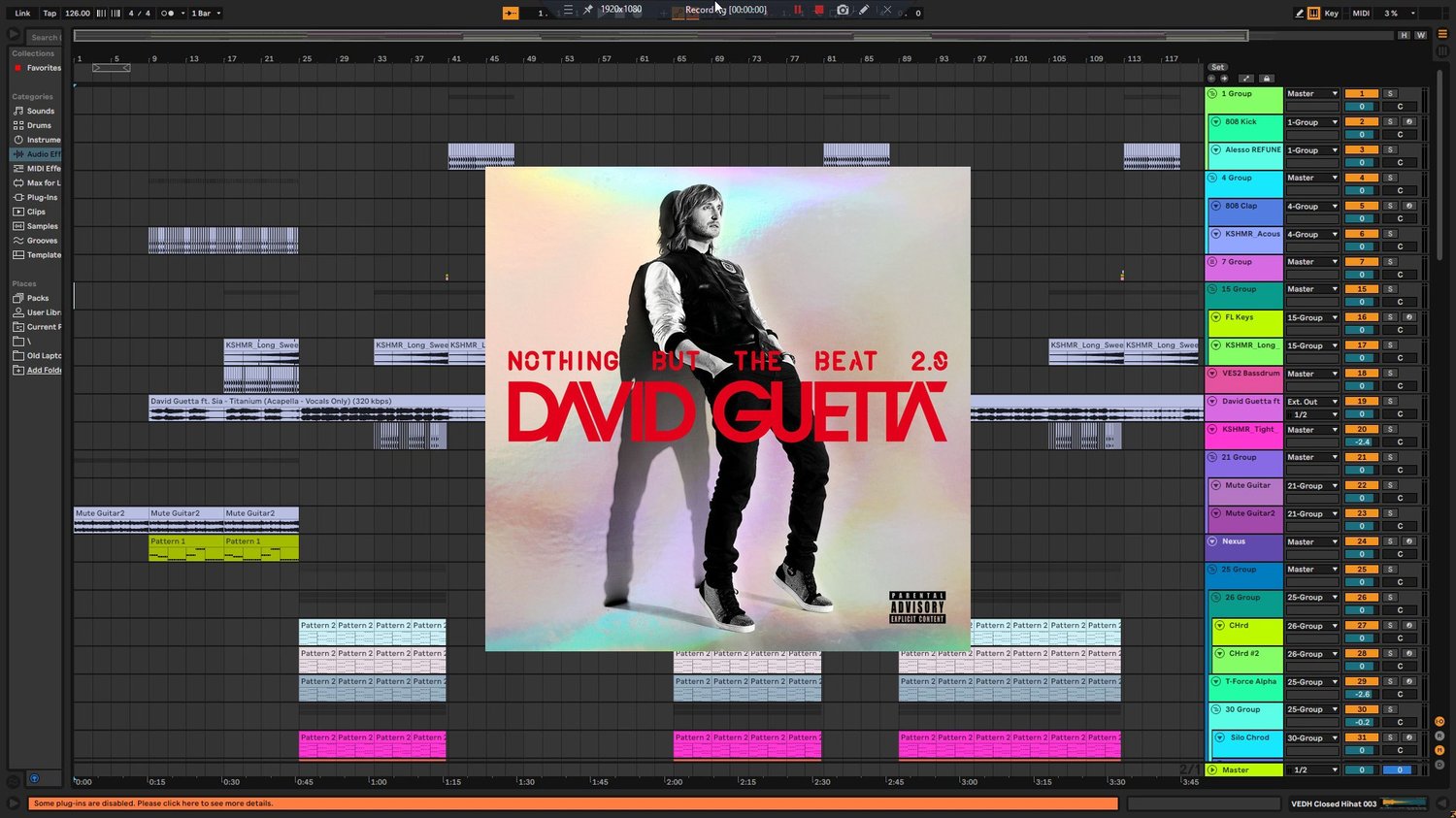Unfold the 808 Kick track

(1216, 122)
